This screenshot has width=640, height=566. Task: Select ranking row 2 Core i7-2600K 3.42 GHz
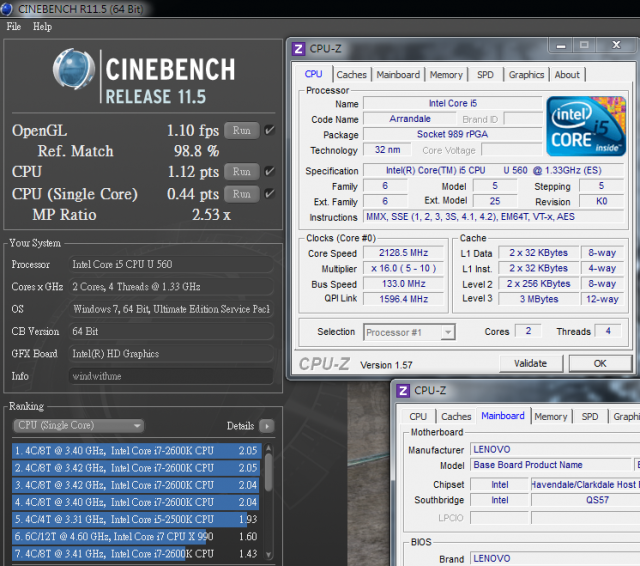[136, 468]
